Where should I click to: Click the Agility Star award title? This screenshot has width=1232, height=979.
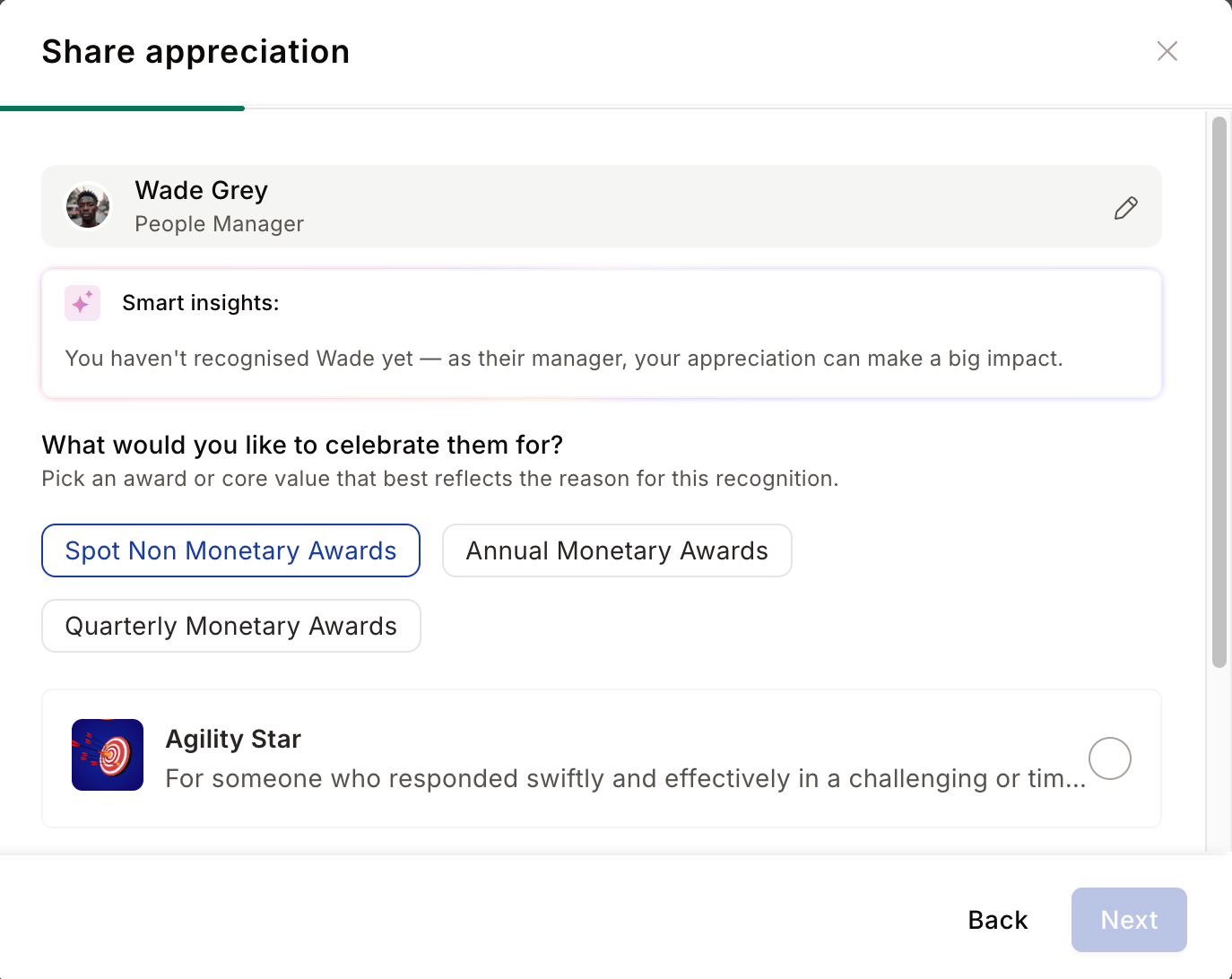click(x=233, y=739)
